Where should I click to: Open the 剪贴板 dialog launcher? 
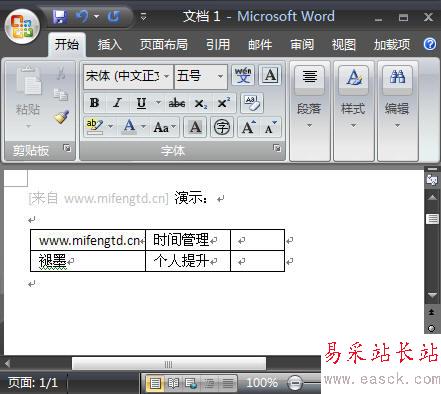(x=67, y=148)
